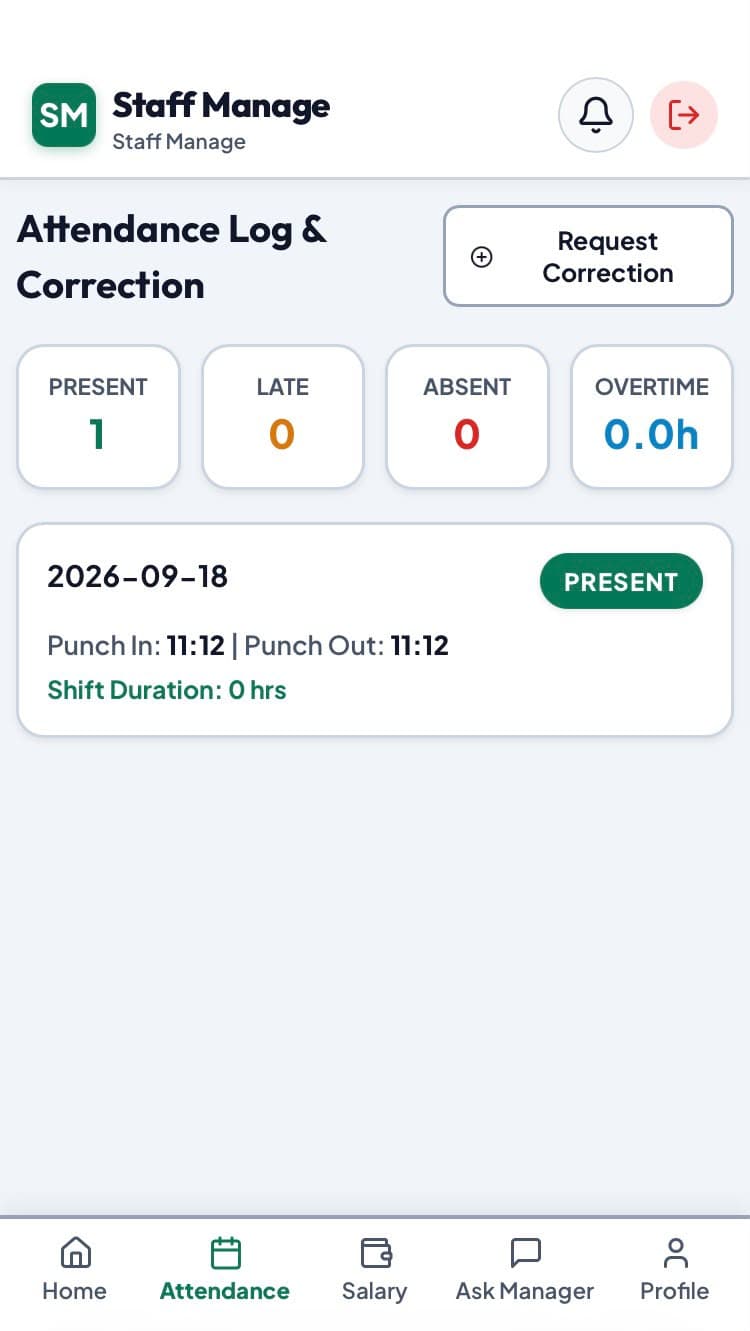Tap the Salary wallet icon
The width and height of the screenshot is (750, 1331).
[376, 1253]
